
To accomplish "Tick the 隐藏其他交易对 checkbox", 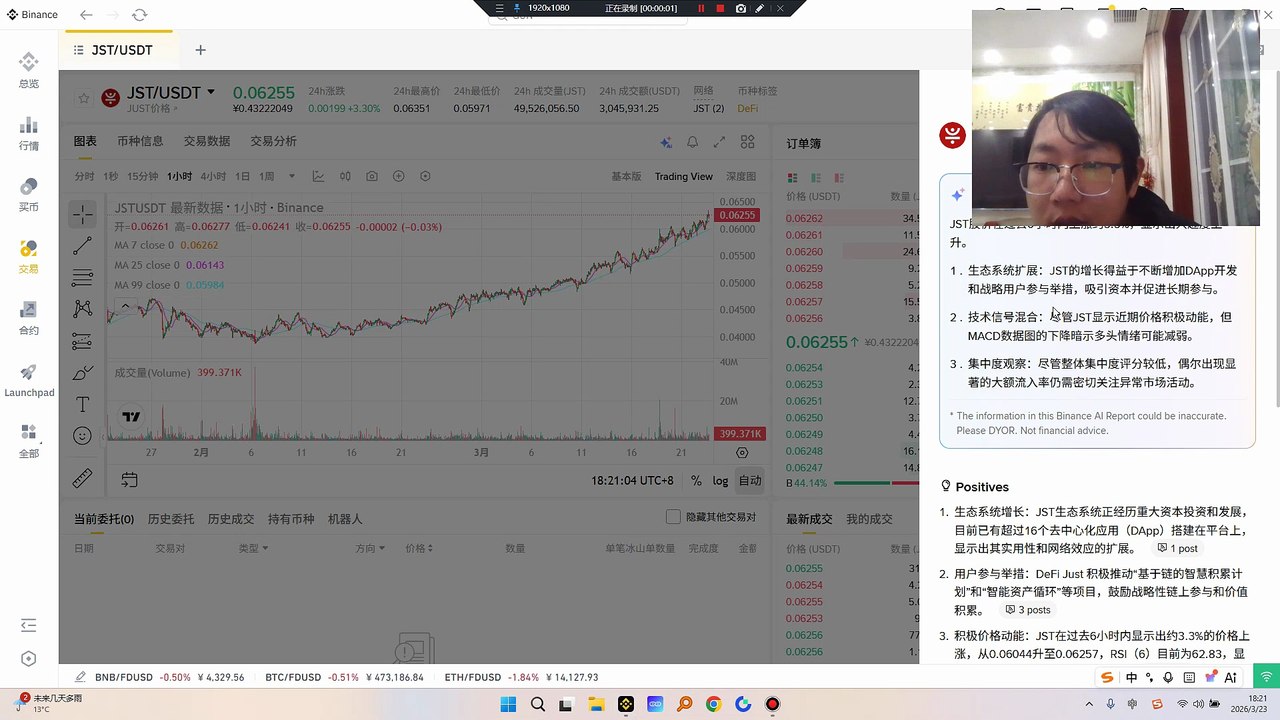I will point(673,517).
